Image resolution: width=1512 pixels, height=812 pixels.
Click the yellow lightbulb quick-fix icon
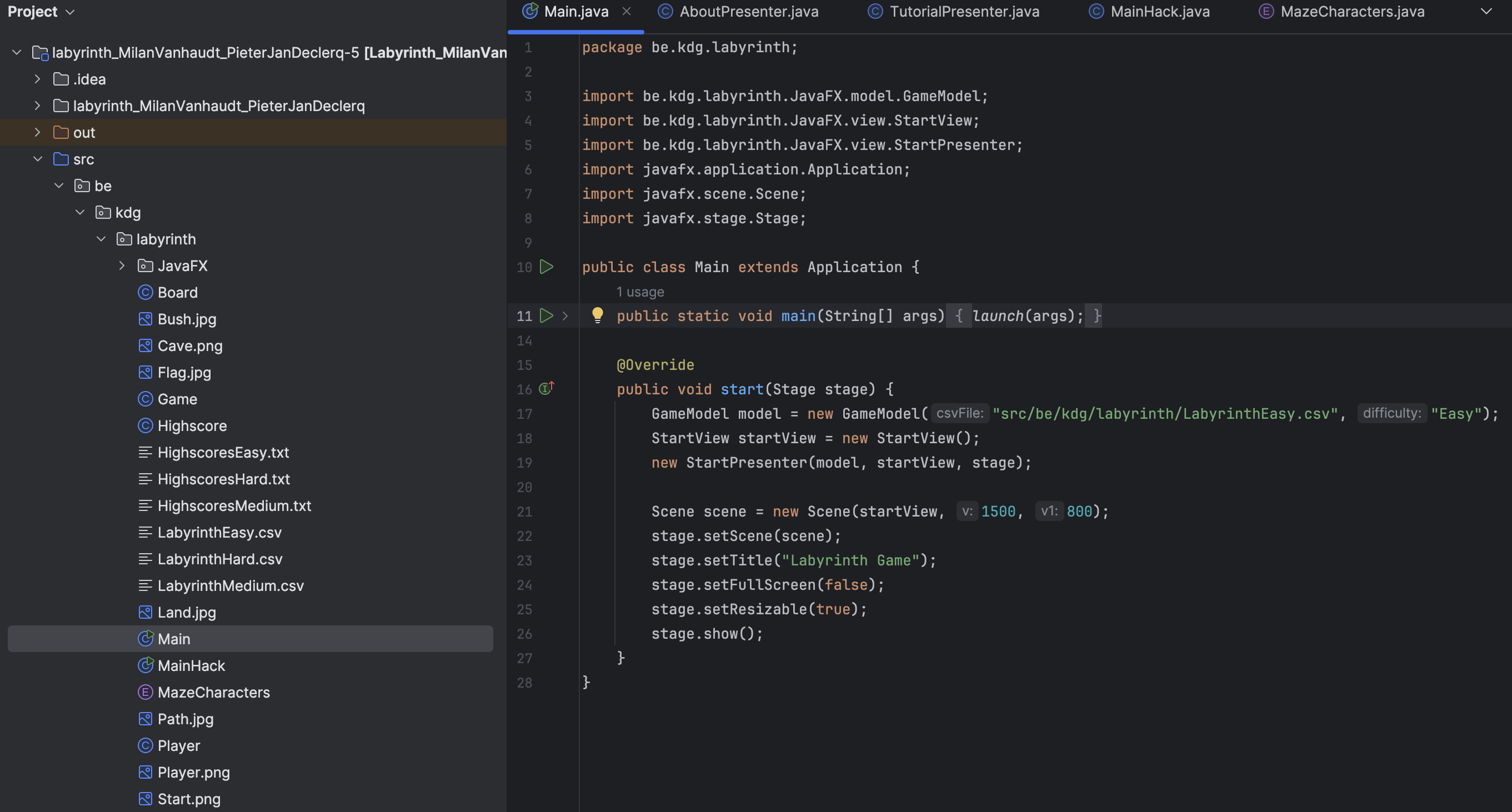597,315
